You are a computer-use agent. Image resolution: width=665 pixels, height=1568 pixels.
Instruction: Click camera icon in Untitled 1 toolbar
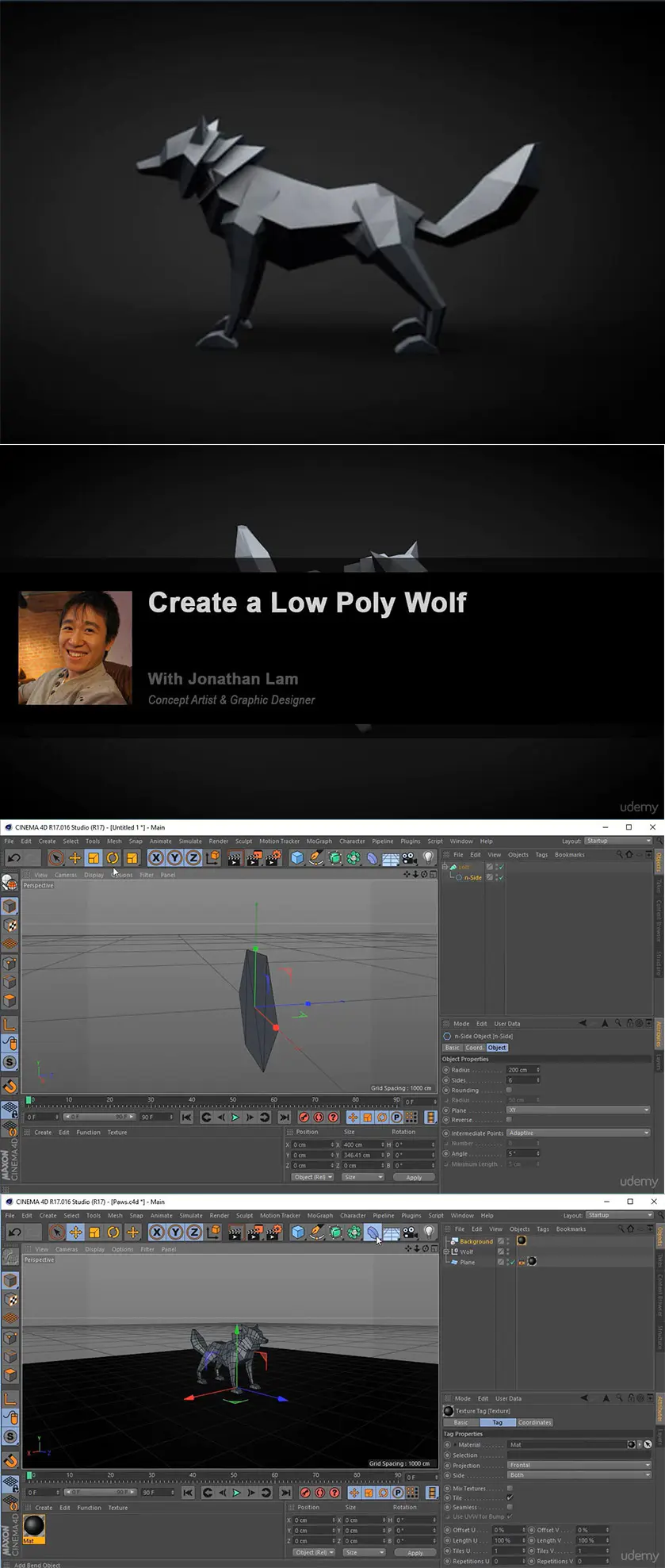click(x=409, y=857)
